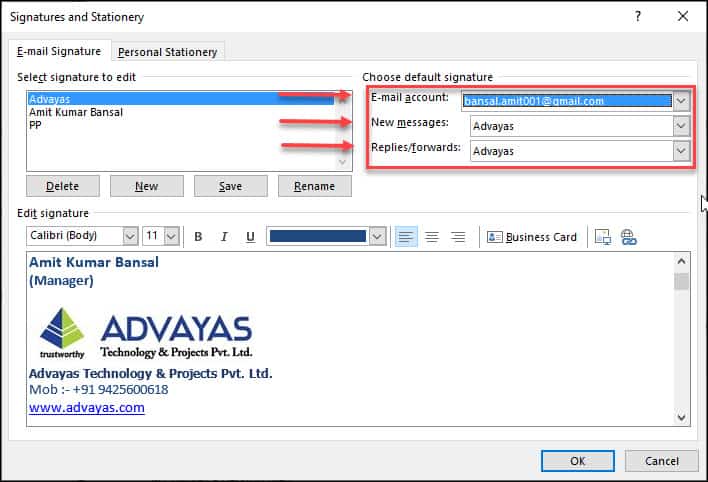The width and height of the screenshot is (708, 482).
Task: Rename the selected signature
Action: 315,186
